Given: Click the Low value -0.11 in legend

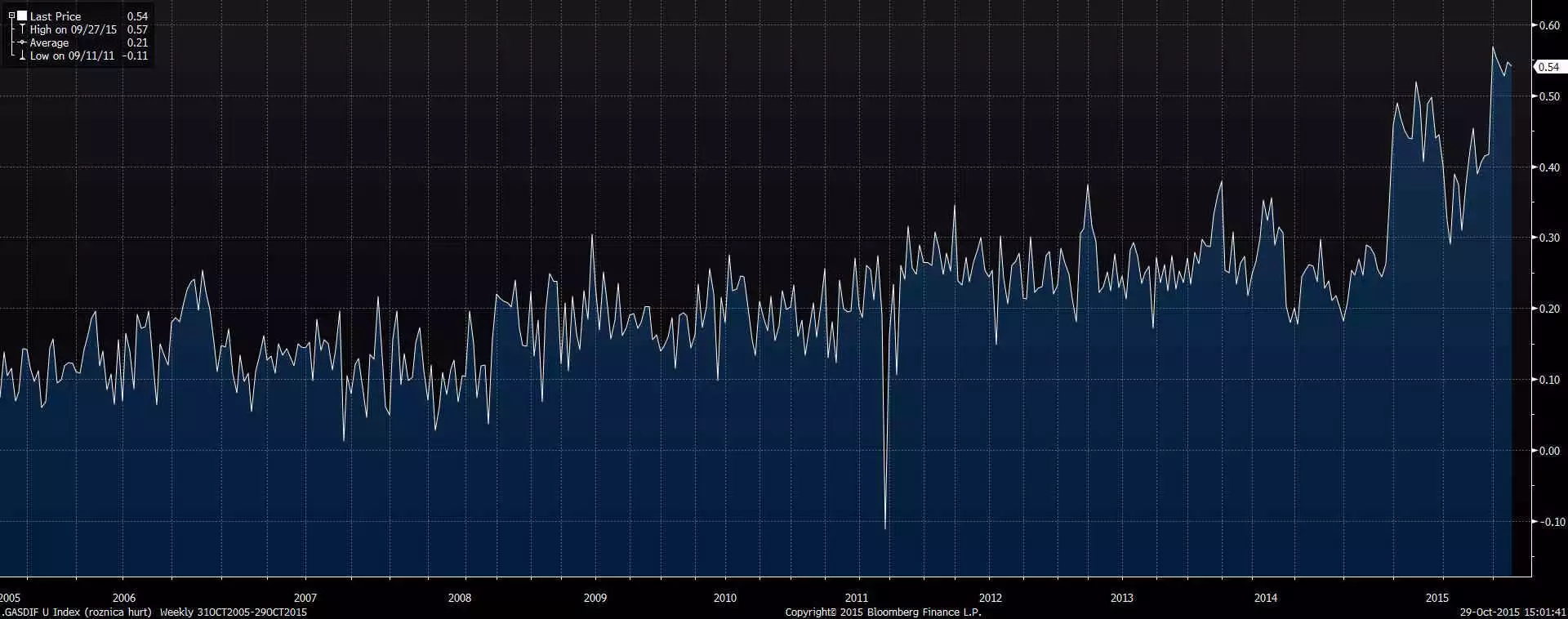Looking at the screenshot, I should 135,56.
